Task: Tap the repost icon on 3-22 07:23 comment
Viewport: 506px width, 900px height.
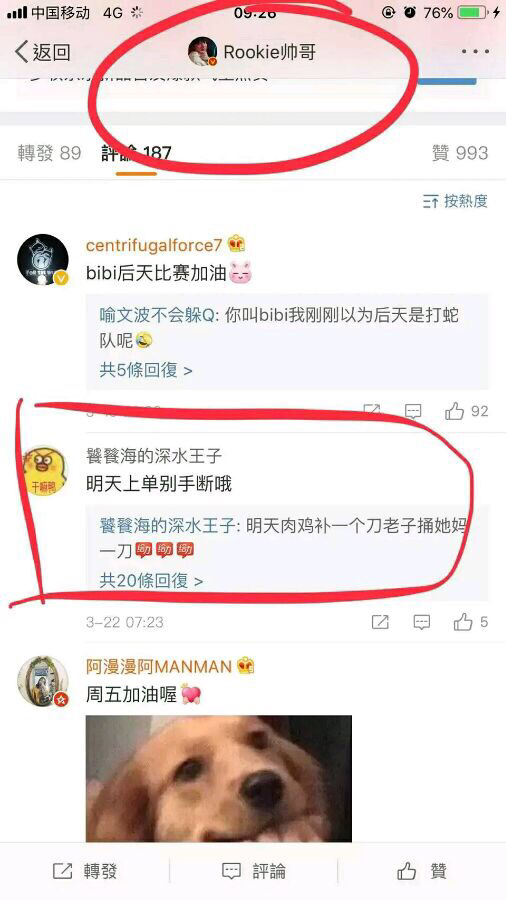Action: 380,622
